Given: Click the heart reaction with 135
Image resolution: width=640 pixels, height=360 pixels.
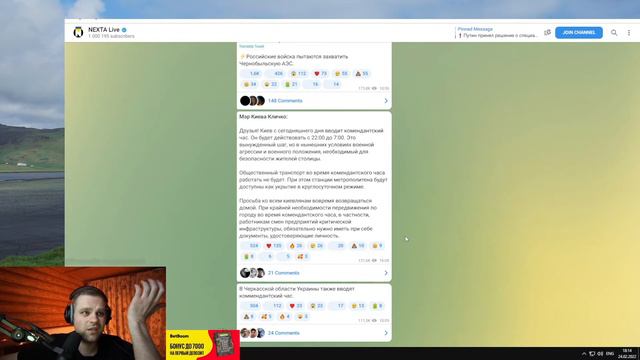Looking at the screenshot, I should point(274,246).
